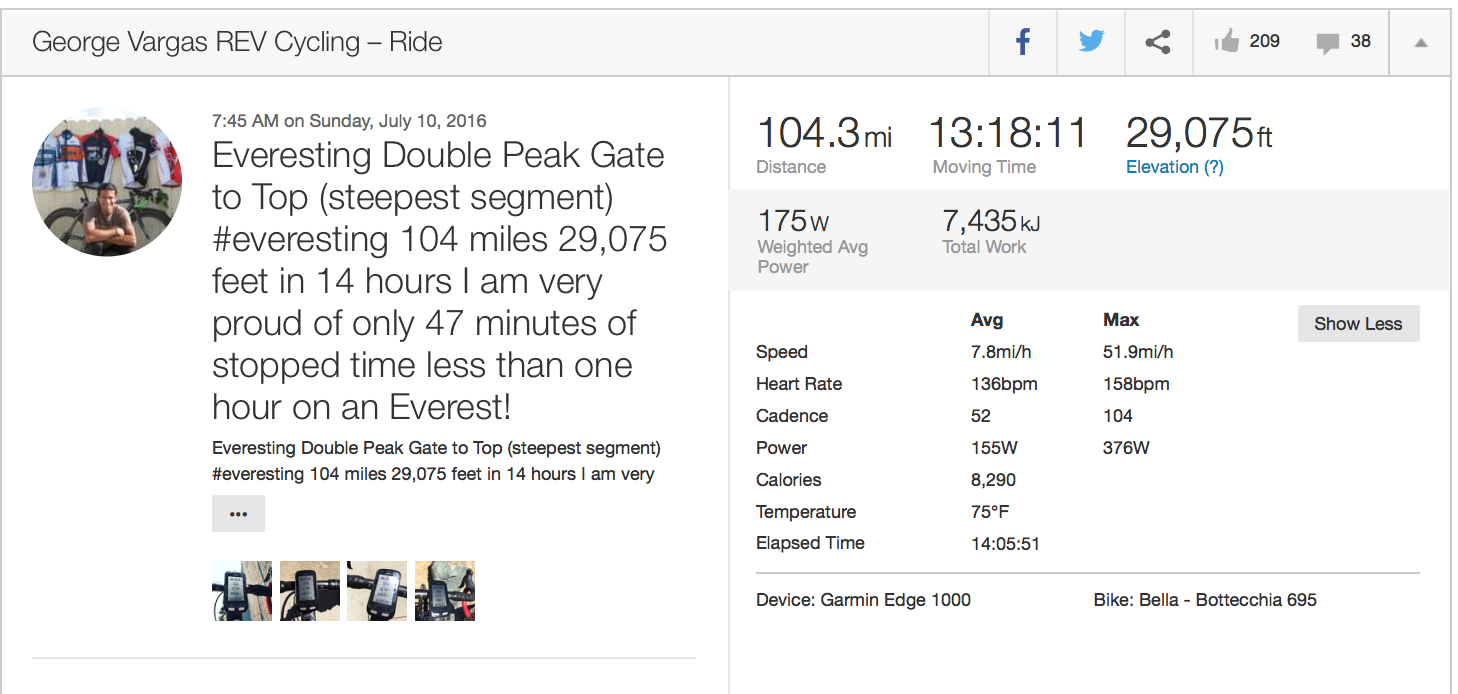Open the first ride photo thumbnail
The height and width of the screenshot is (694, 1458).
242,591
